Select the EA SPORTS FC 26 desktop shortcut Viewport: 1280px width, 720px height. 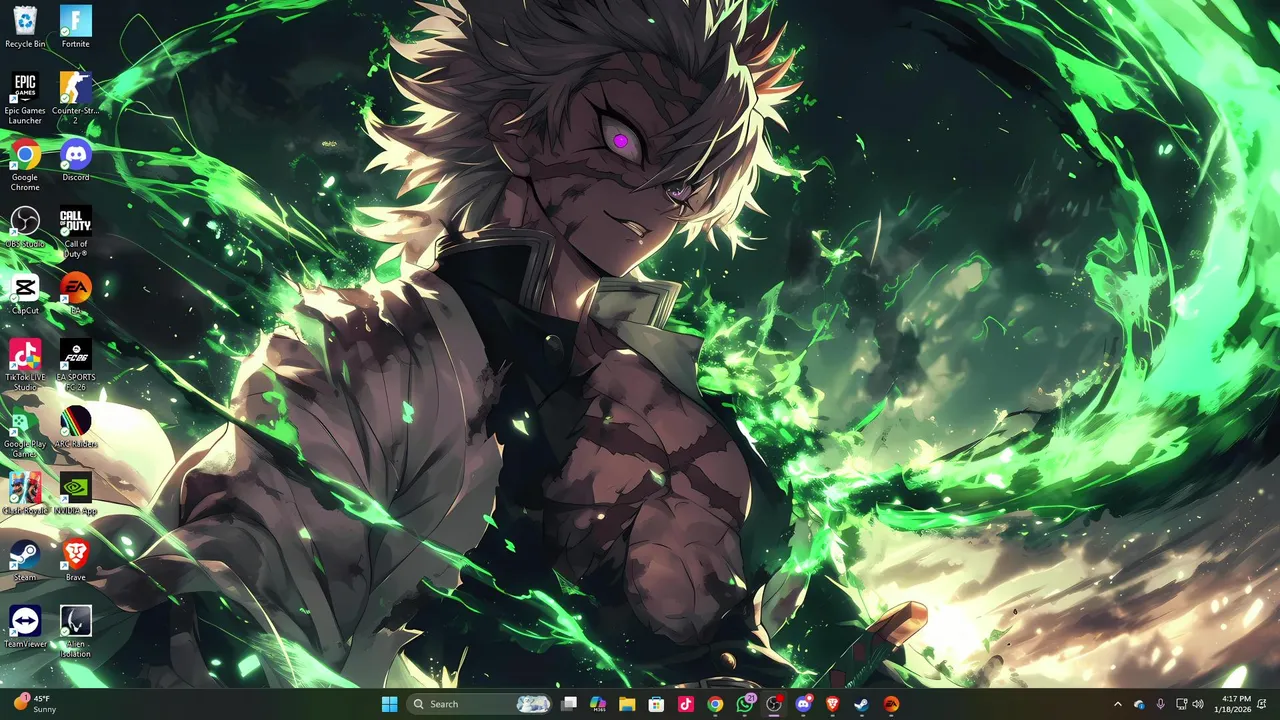tap(76, 365)
